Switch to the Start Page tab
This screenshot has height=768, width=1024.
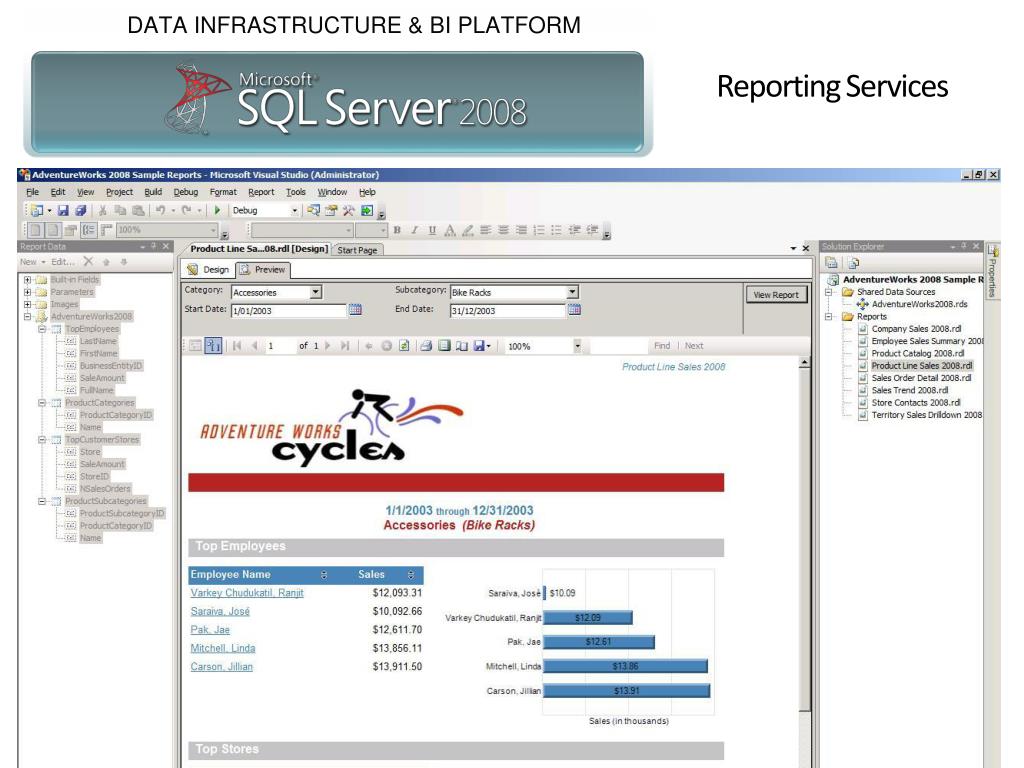pos(357,250)
